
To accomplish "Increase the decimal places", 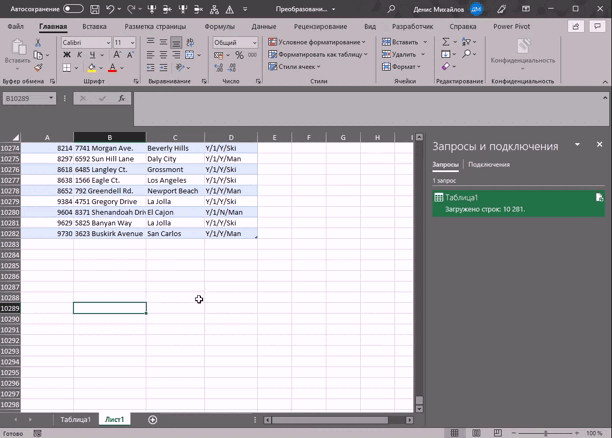I will (219, 68).
